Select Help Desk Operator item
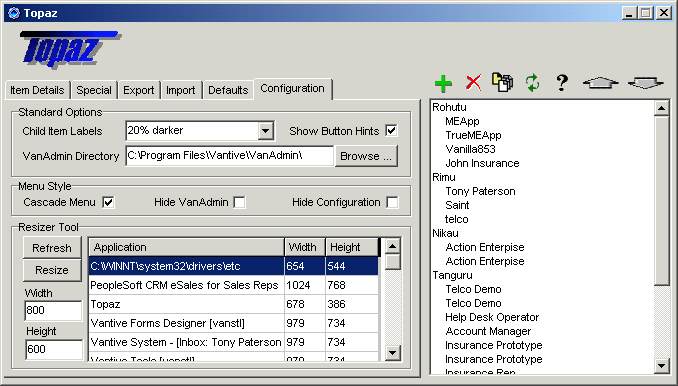The height and width of the screenshot is (386, 678). point(492,317)
